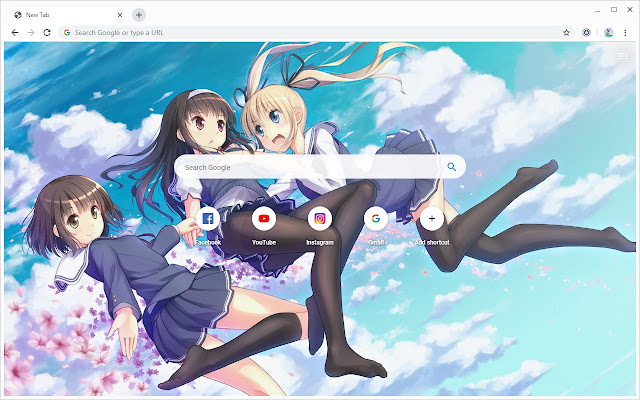Click the YouTube label text
Viewport: 640px width, 400px height.
[x=264, y=242]
